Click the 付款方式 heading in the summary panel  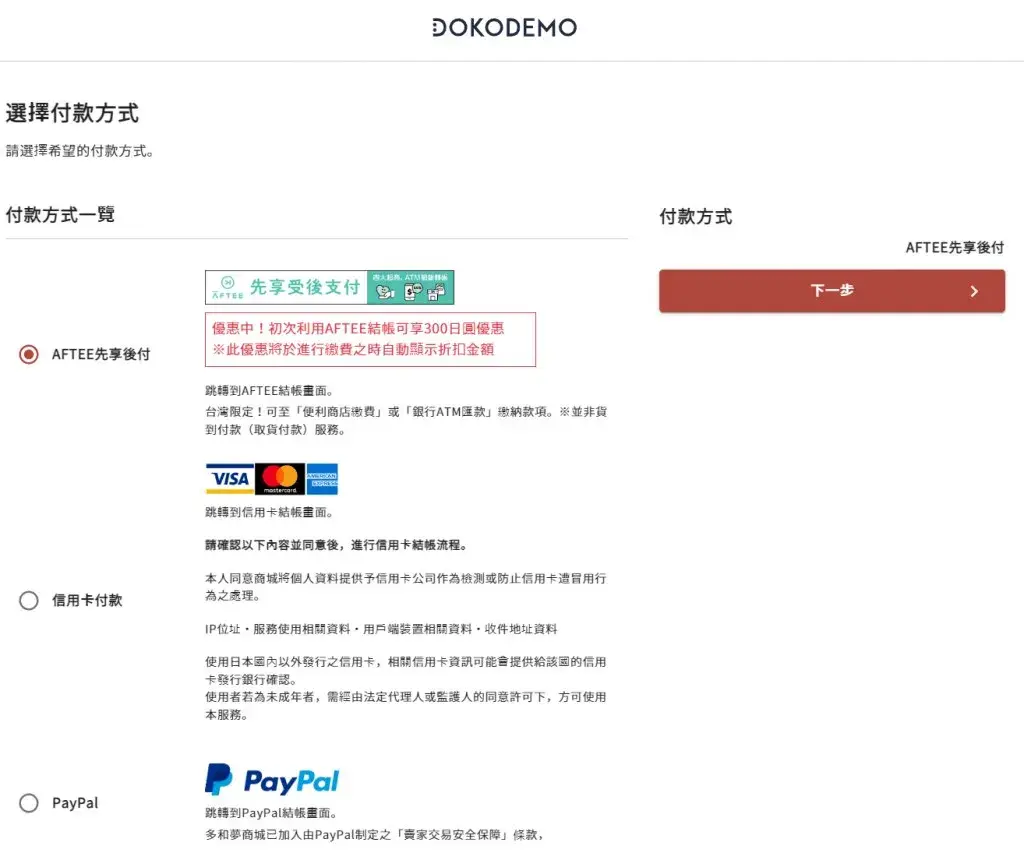point(696,216)
